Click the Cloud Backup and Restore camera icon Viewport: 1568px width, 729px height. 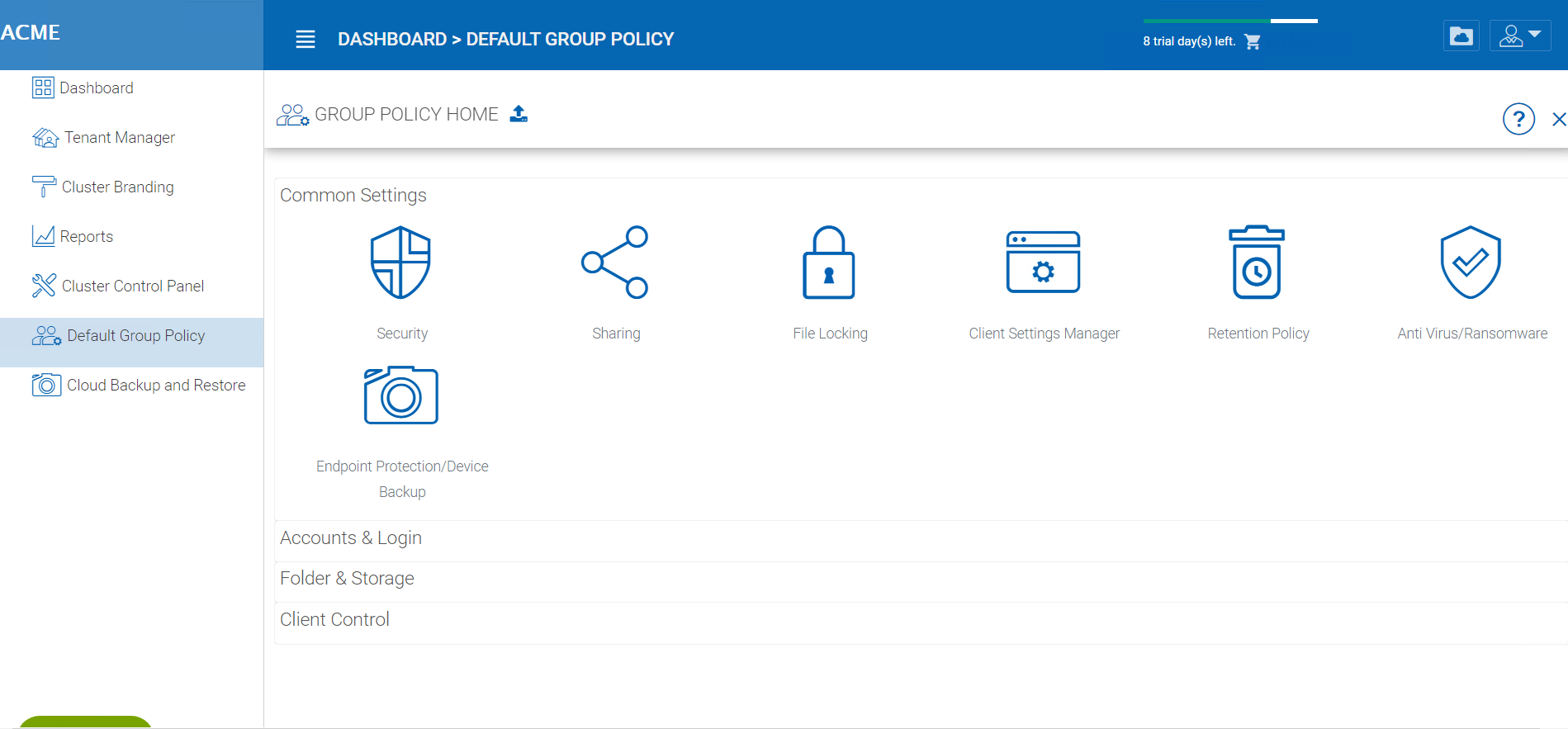point(46,385)
